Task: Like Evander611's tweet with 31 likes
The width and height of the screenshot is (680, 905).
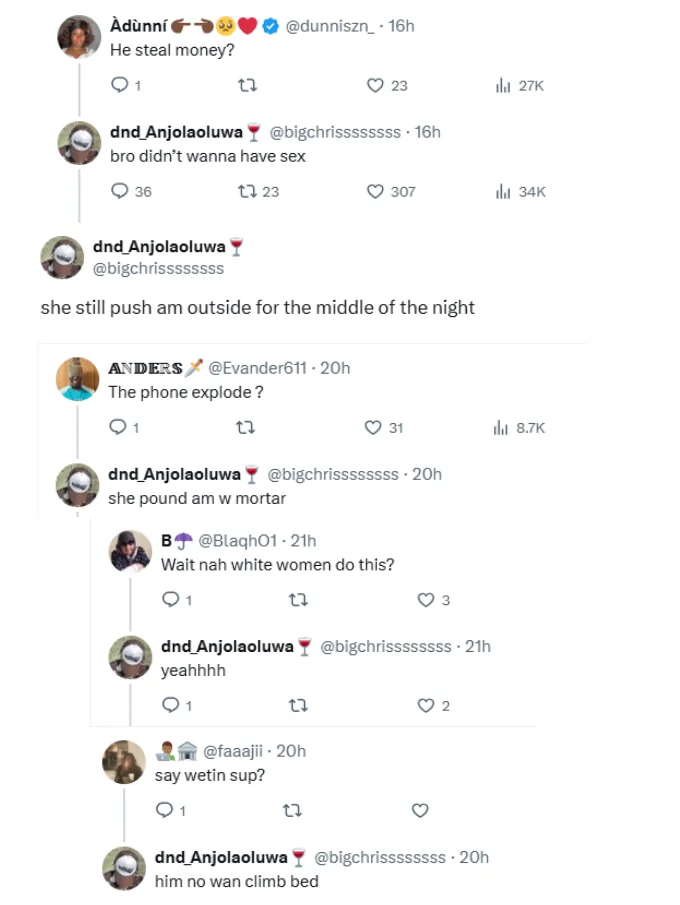Action: click(373, 428)
